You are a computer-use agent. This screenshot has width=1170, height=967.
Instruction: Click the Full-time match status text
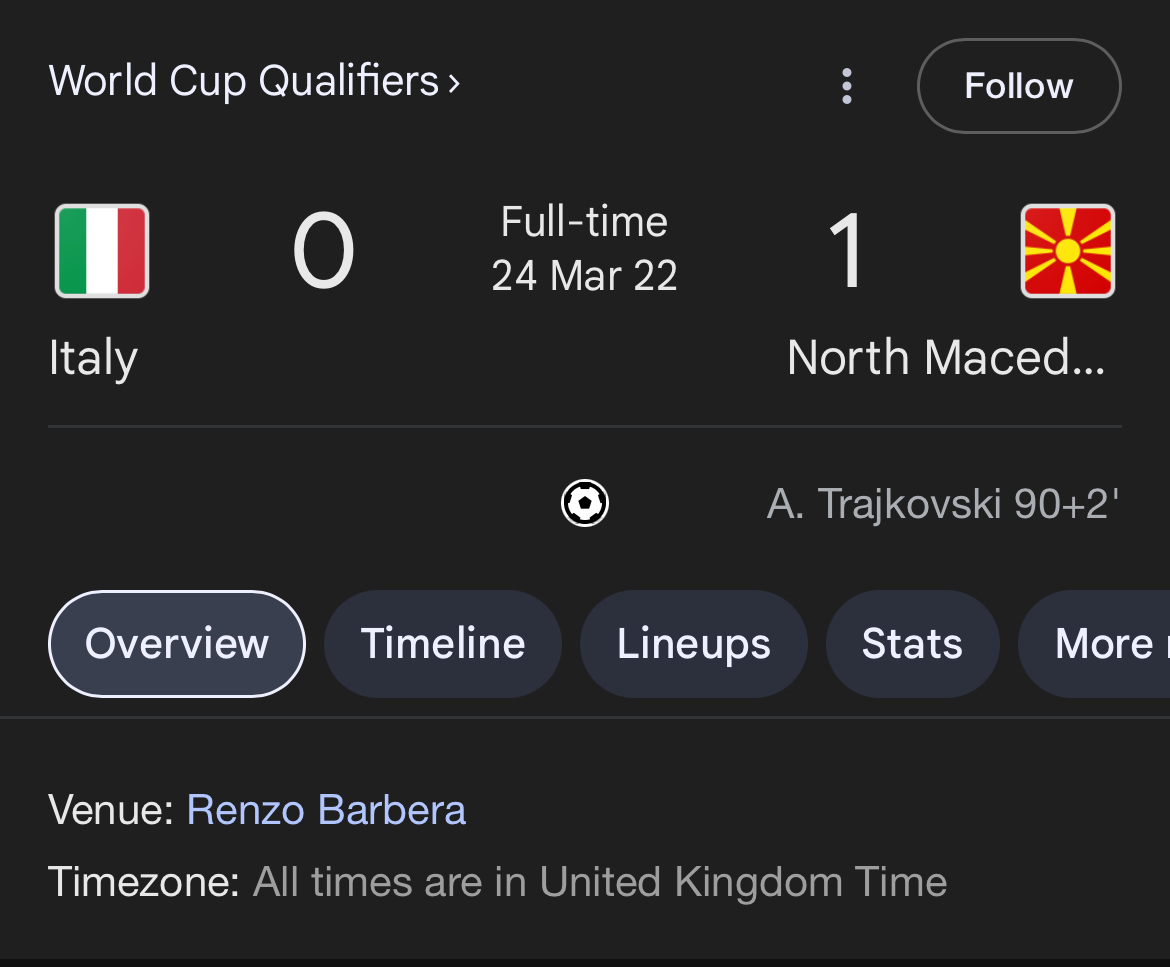point(584,222)
